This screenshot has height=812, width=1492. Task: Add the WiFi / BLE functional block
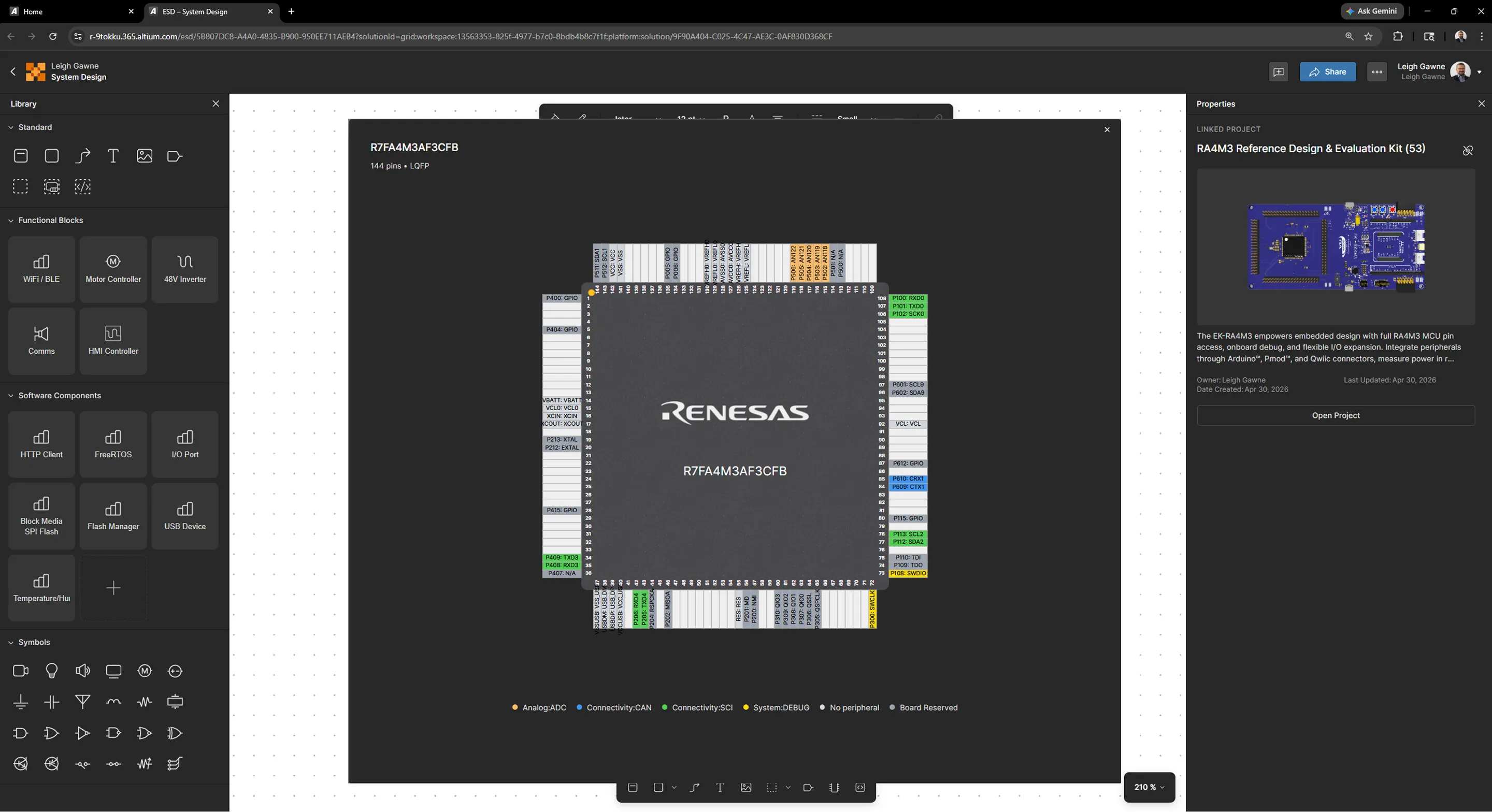pyautogui.click(x=41, y=269)
